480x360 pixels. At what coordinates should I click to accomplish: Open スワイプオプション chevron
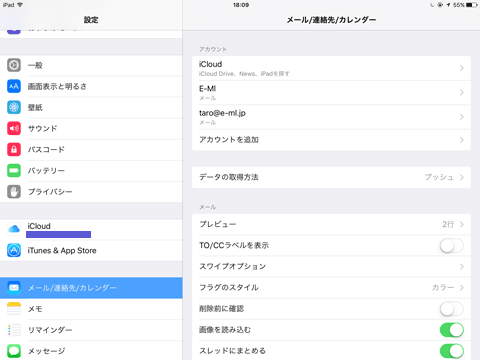462,267
